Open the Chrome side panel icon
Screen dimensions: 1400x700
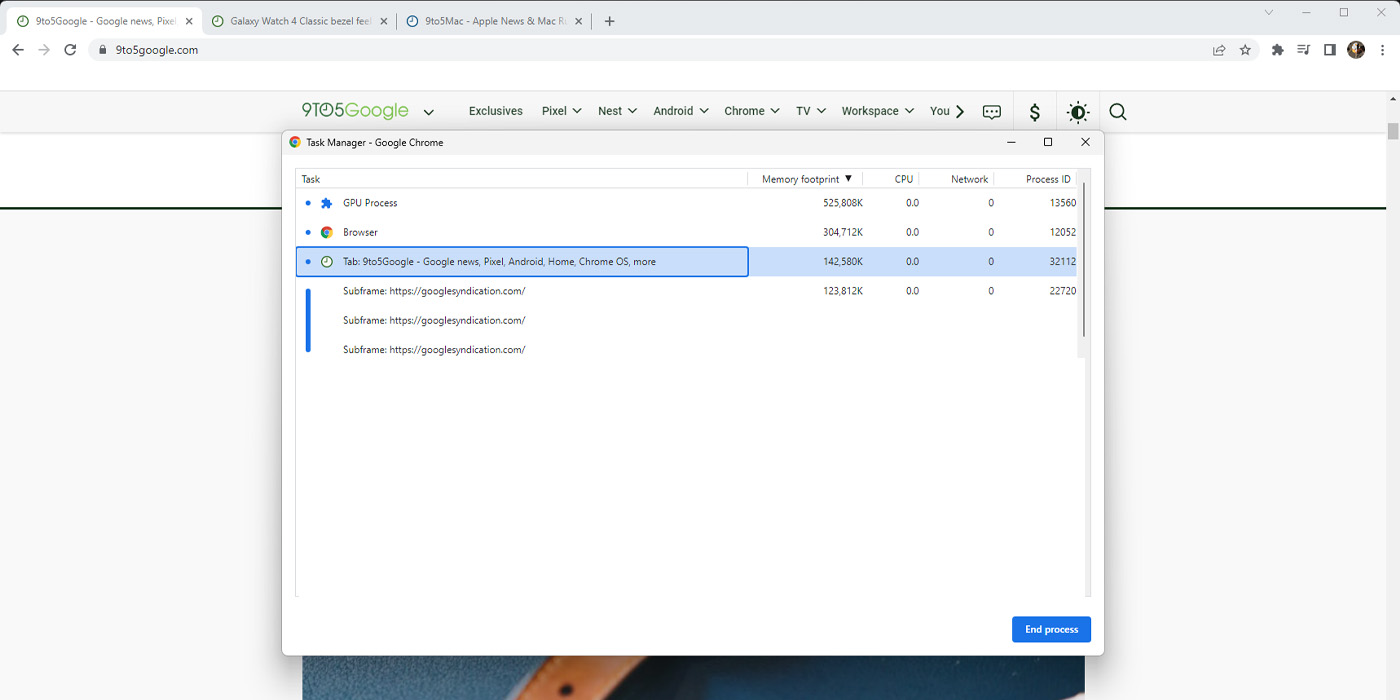click(x=1329, y=49)
